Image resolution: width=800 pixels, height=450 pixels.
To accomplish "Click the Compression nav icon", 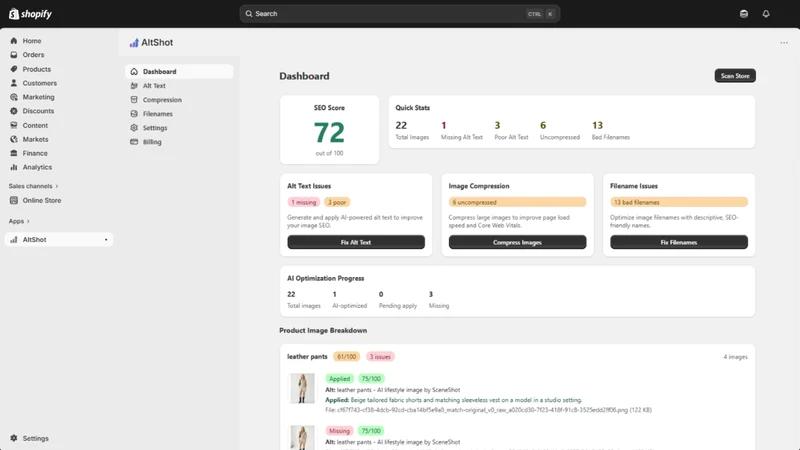I will 134,99.
